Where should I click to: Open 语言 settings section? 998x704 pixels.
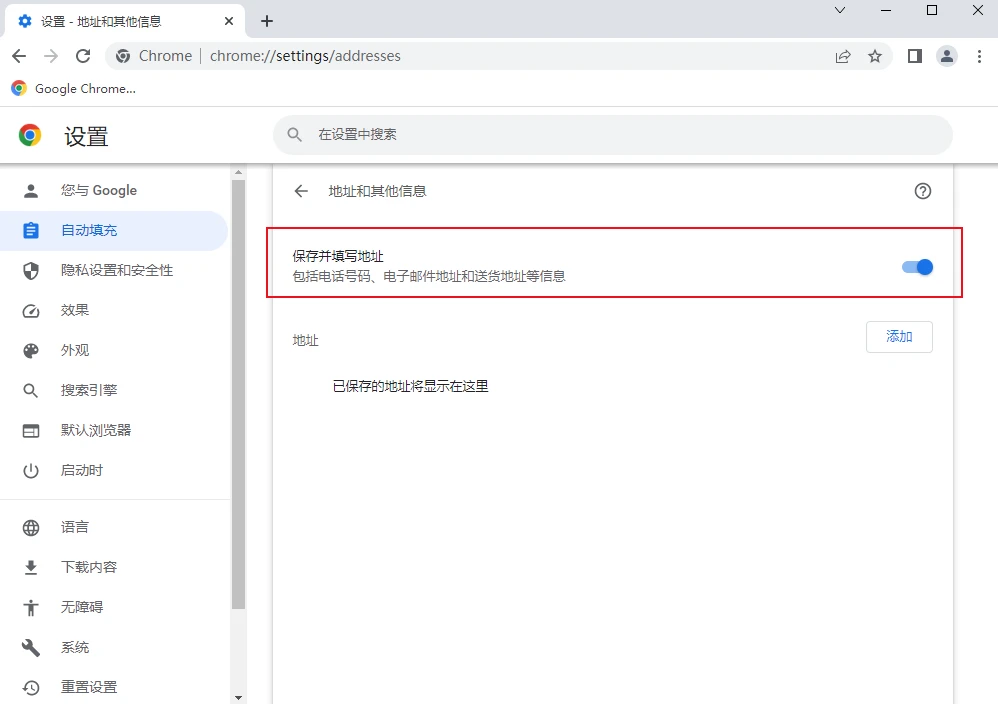115,528
